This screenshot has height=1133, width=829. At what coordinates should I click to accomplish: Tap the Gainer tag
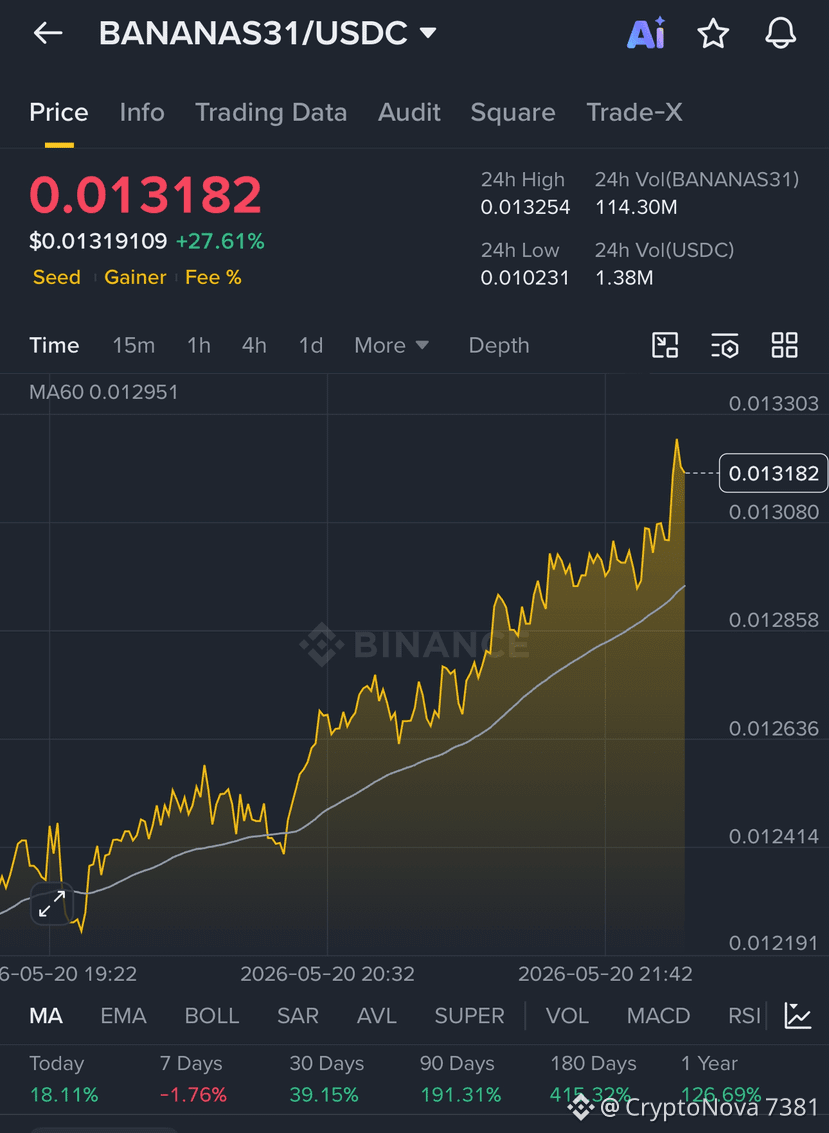pyautogui.click(x=135, y=277)
